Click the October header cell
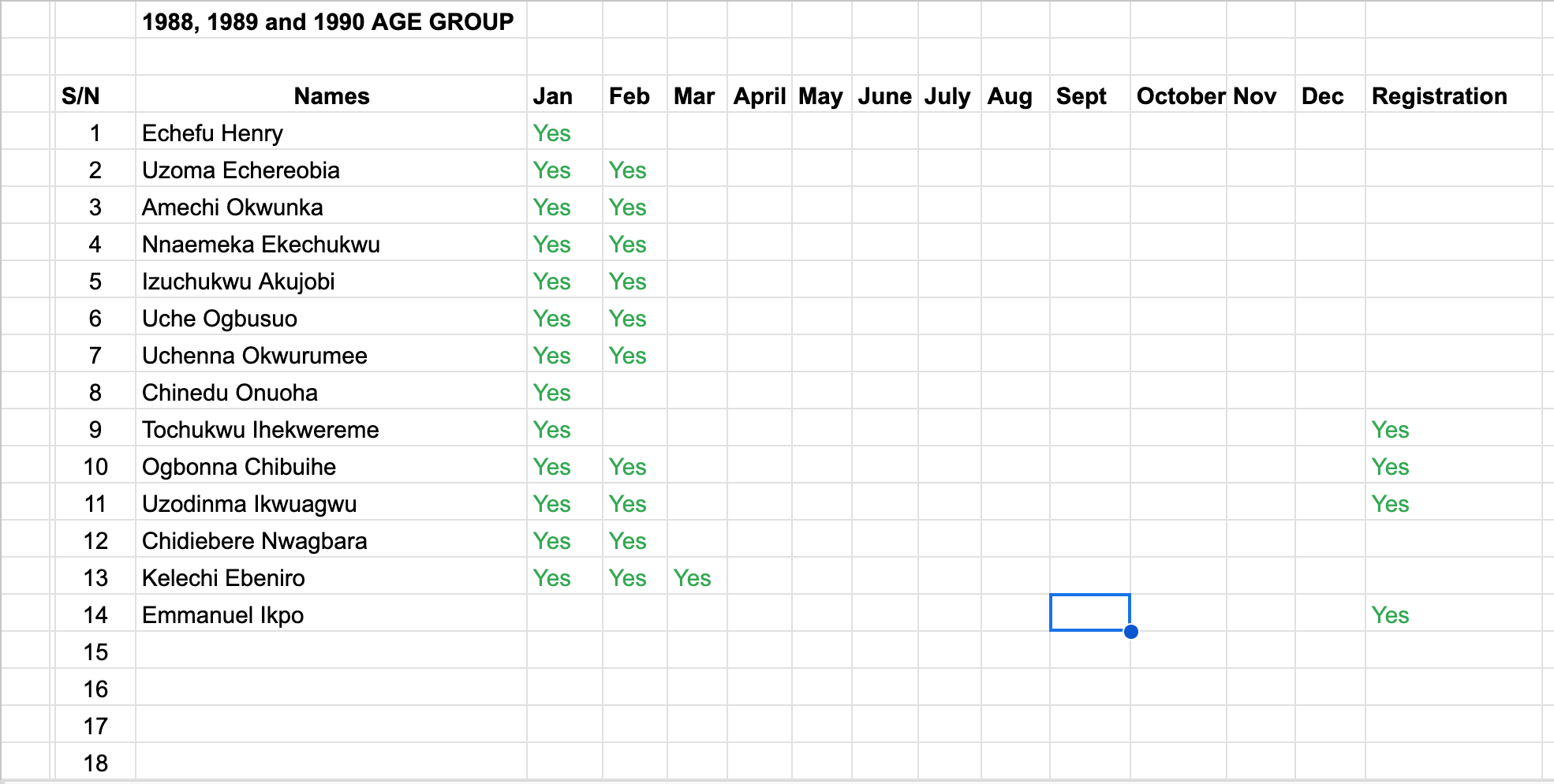Screen dimensions: 1554x784 1179,96
